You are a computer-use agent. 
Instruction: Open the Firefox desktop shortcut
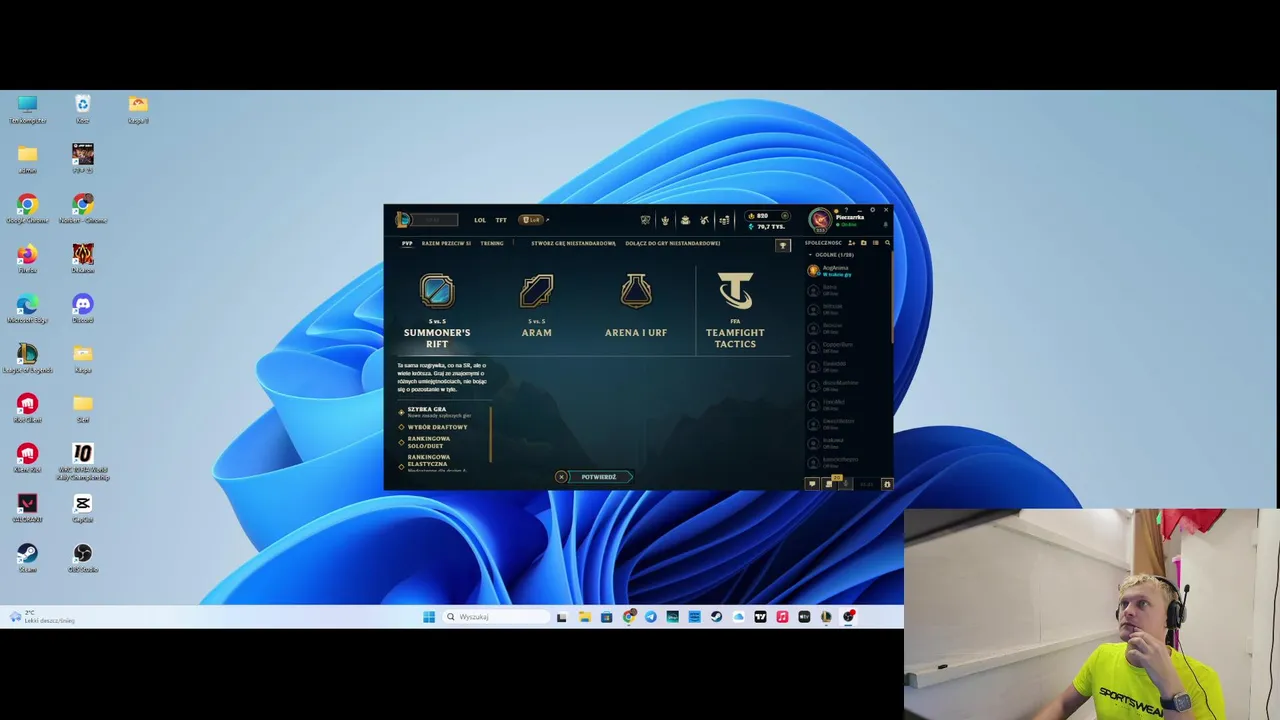pos(27,259)
